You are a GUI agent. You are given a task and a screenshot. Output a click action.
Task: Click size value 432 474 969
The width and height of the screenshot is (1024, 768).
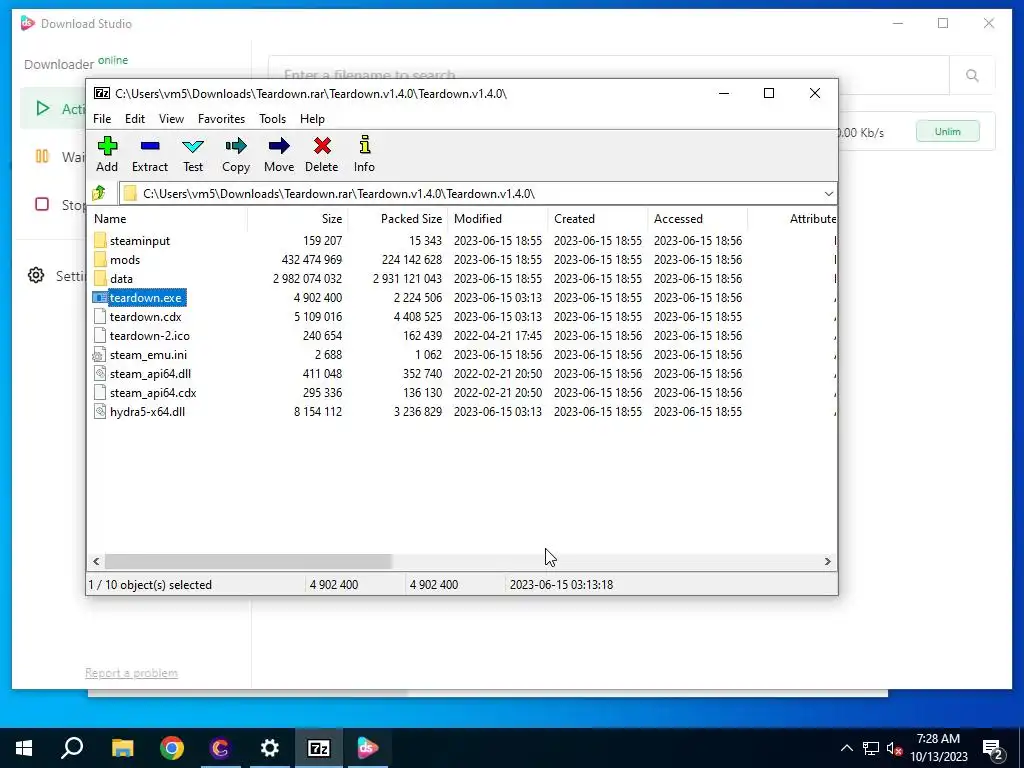tap(312, 259)
